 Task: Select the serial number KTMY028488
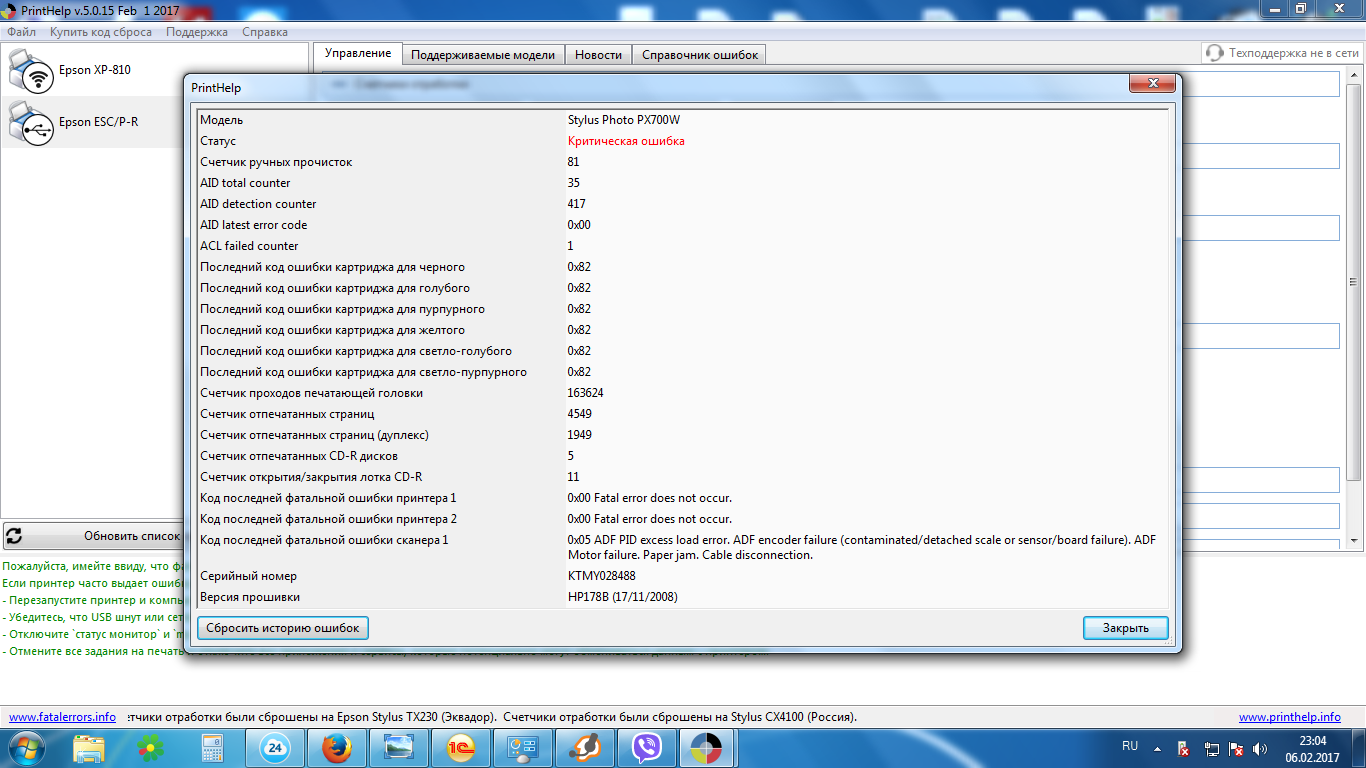(602, 576)
